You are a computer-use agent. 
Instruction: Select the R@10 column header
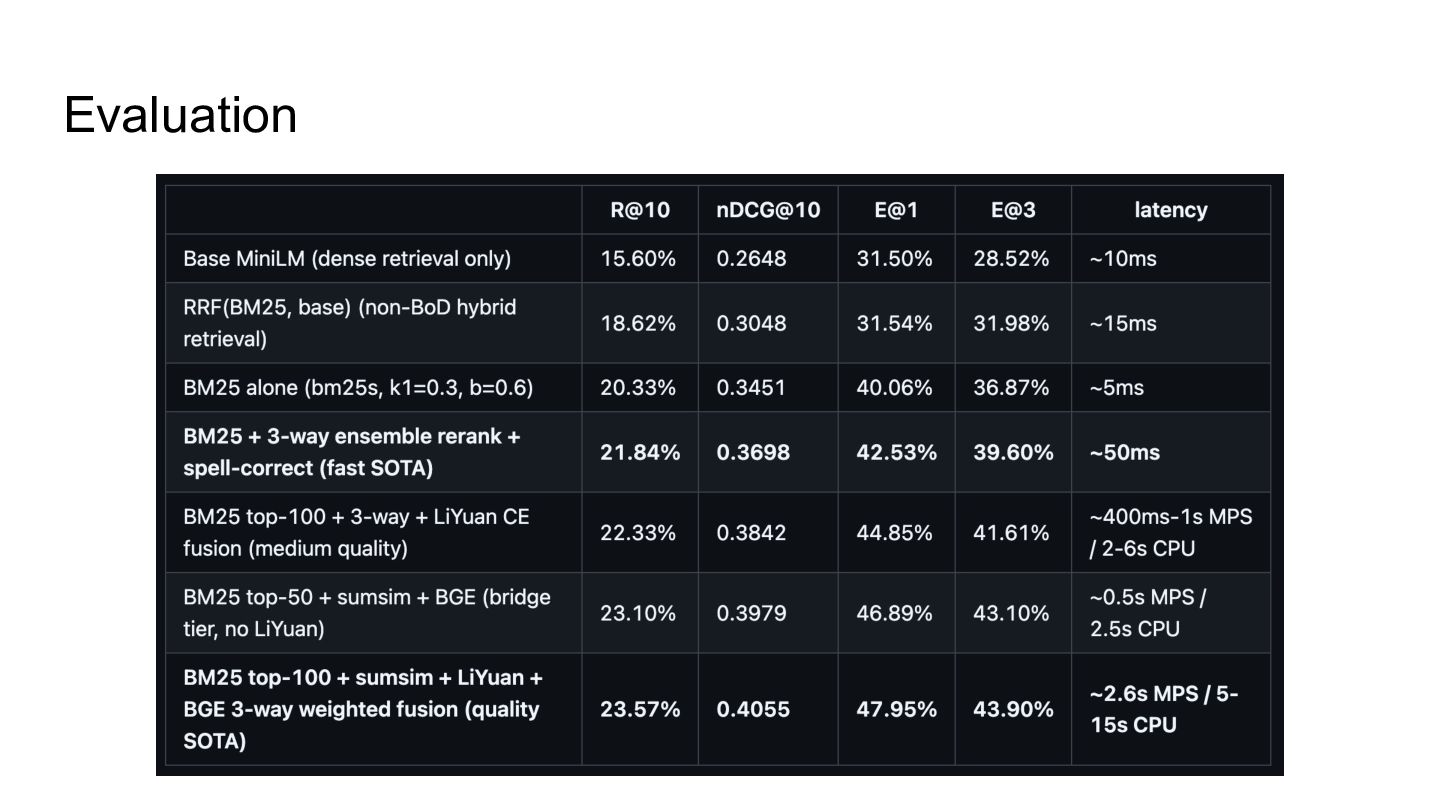click(x=640, y=210)
